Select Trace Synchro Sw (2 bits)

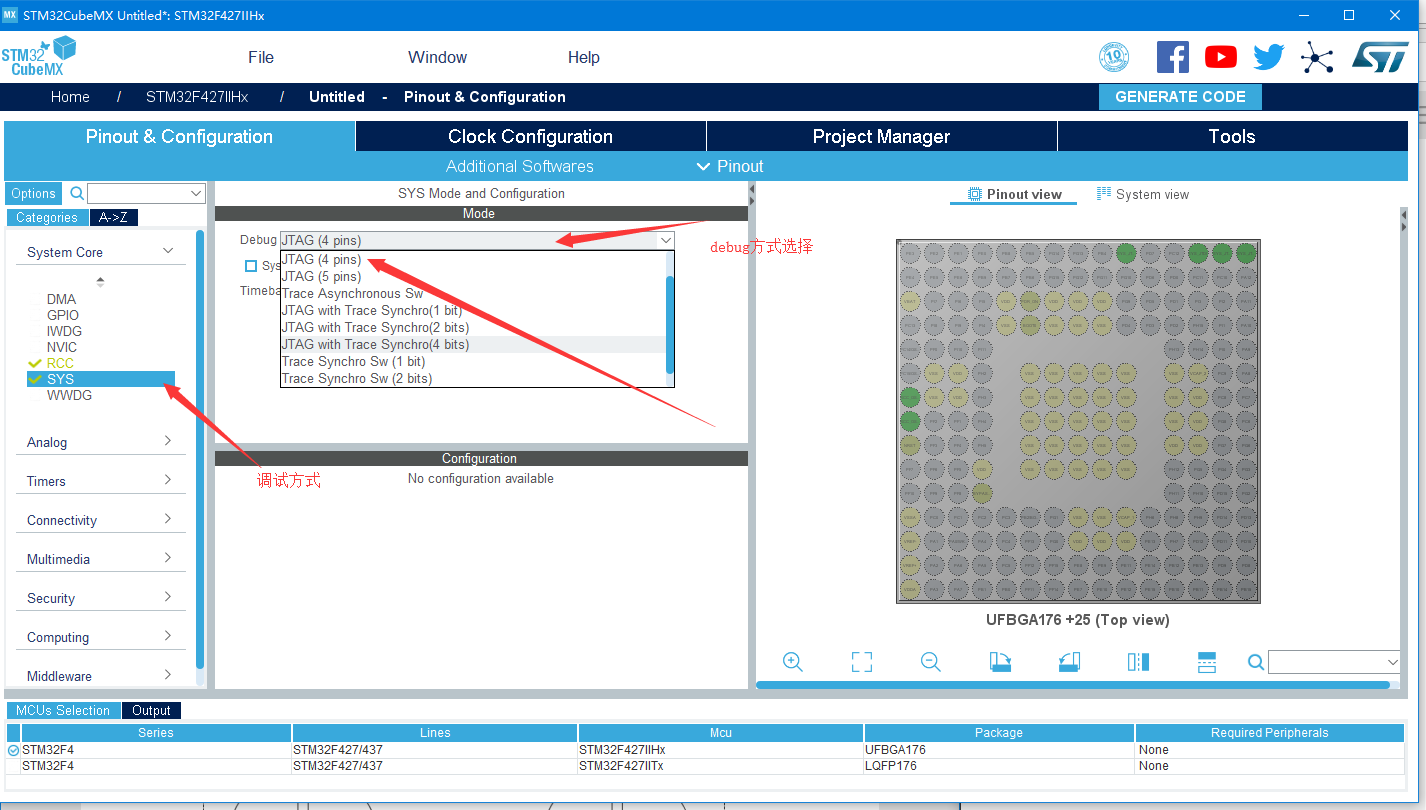(473, 378)
